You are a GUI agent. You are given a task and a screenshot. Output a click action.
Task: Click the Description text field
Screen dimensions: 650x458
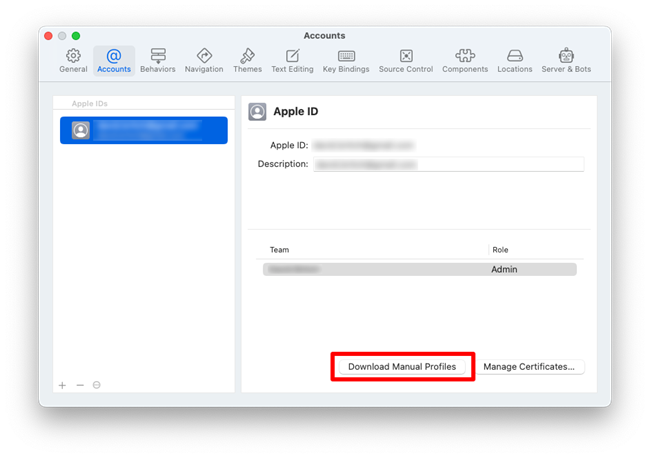tap(448, 164)
